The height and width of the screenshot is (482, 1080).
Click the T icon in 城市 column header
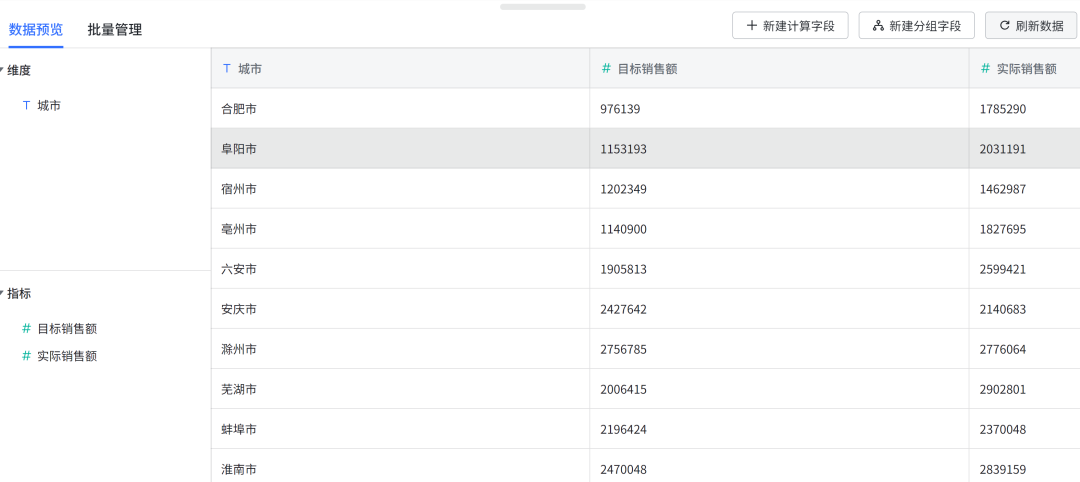[x=227, y=68]
